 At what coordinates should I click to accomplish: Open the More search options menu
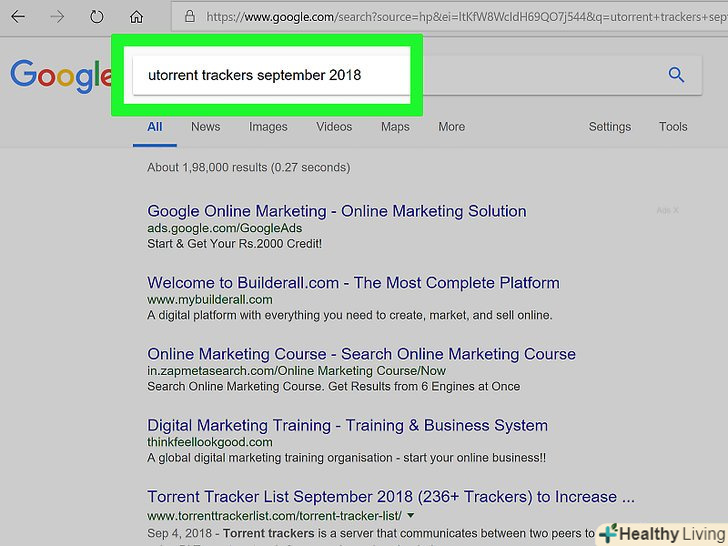(451, 127)
